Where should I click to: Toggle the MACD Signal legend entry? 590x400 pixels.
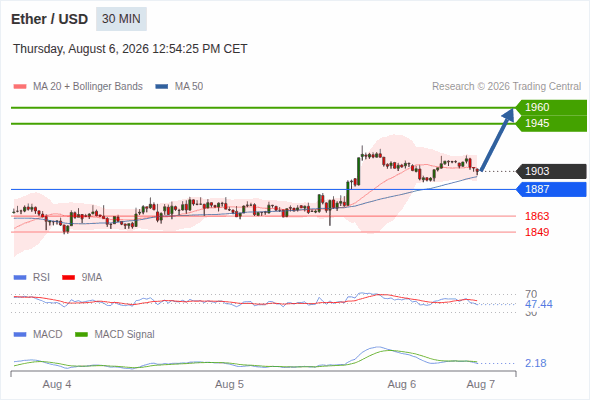pos(115,334)
